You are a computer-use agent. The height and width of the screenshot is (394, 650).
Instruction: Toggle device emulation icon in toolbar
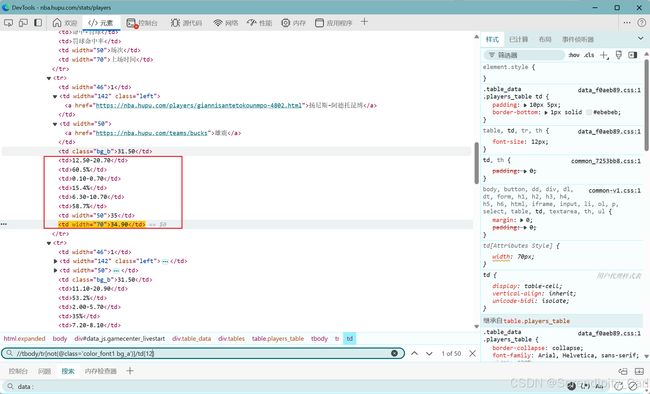click(x=23, y=23)
